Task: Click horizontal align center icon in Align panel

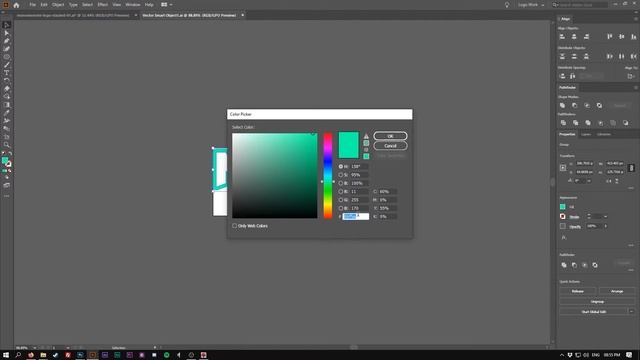Action: (574, 37)
